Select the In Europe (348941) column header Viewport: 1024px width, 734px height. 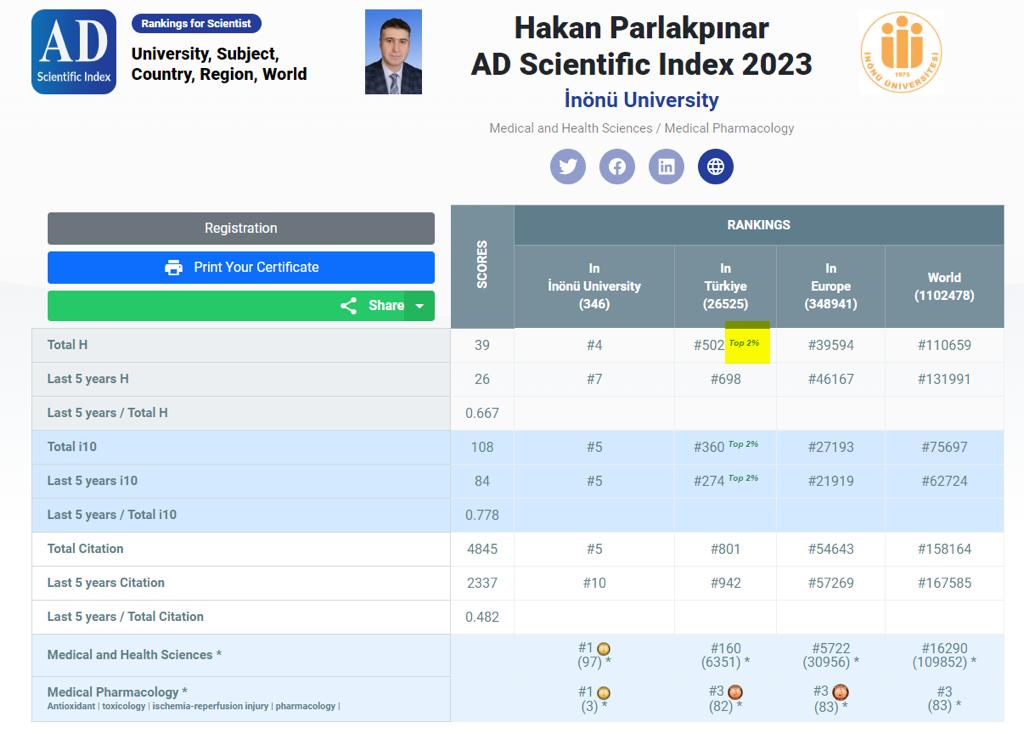(x=831, y=287)
